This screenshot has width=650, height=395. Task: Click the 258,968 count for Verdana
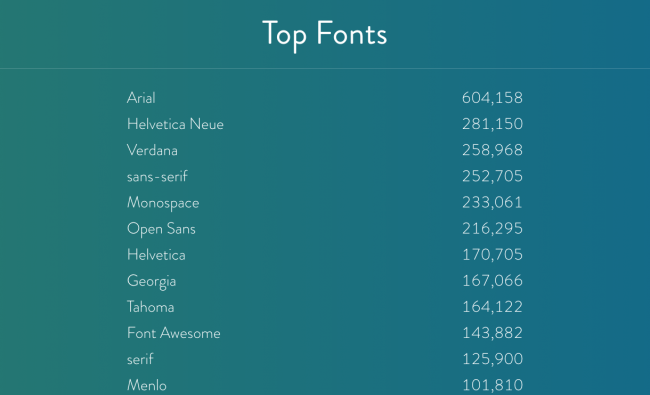[492, 150]
